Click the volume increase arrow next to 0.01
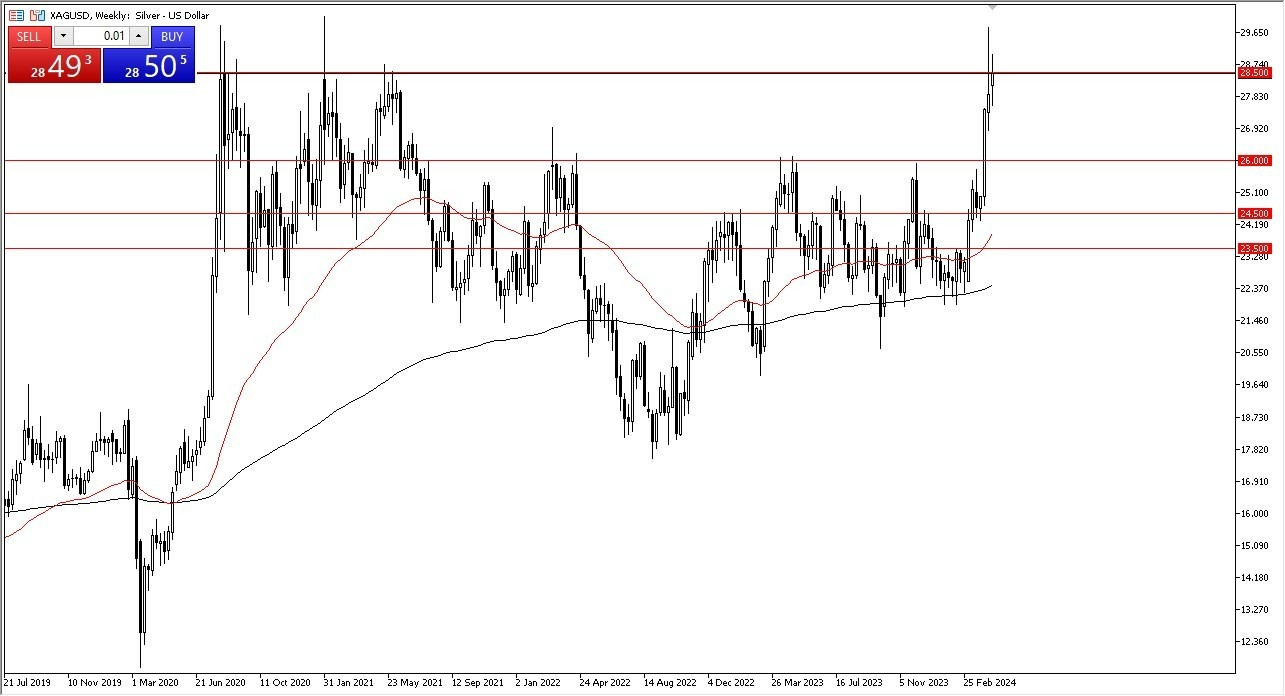The image size is (1285, 696). 139,36
